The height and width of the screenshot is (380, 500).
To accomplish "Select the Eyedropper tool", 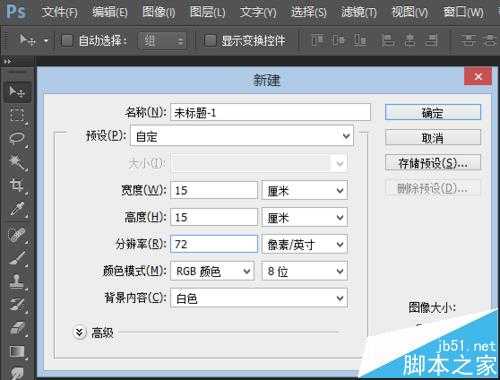I will tap(17, 209).
